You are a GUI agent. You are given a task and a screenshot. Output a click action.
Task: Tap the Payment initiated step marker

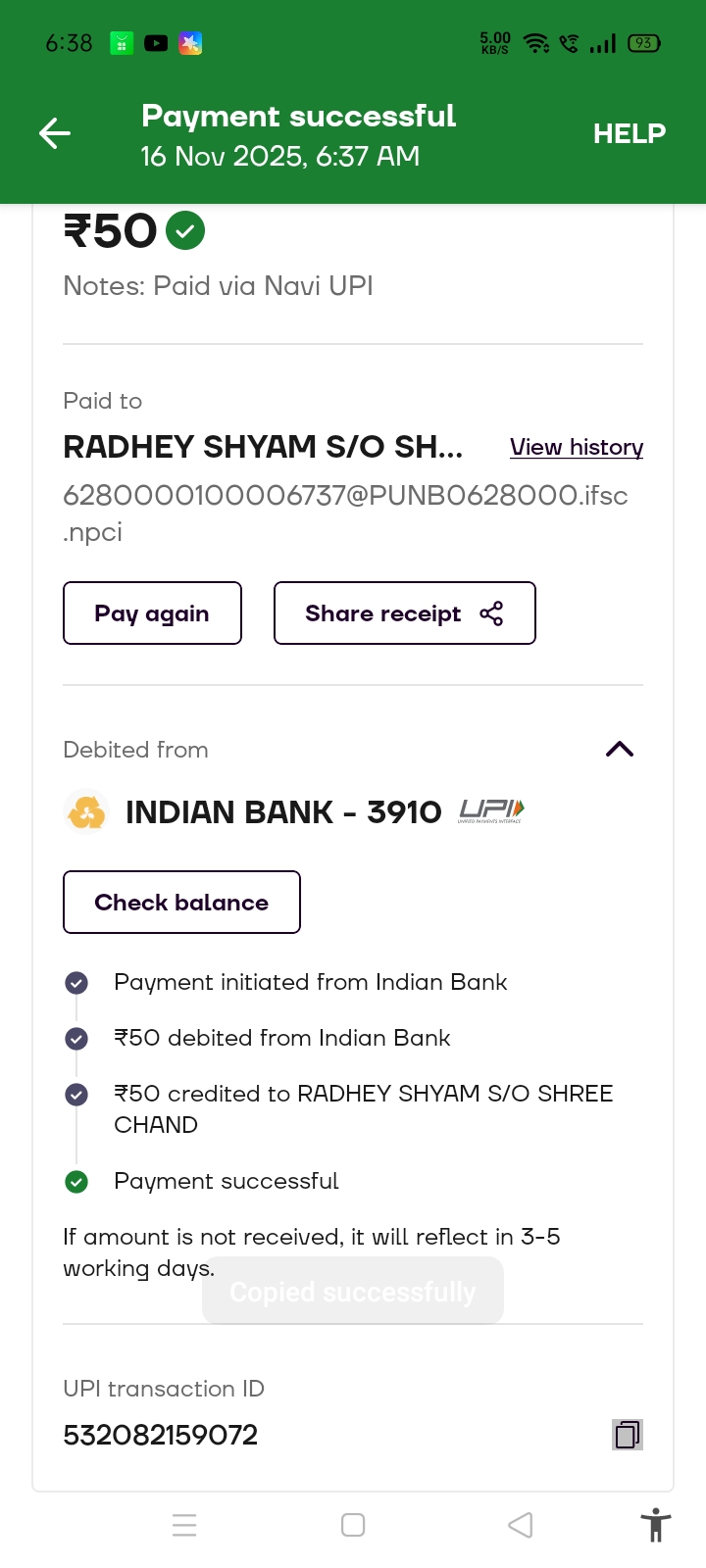[76, 983]
